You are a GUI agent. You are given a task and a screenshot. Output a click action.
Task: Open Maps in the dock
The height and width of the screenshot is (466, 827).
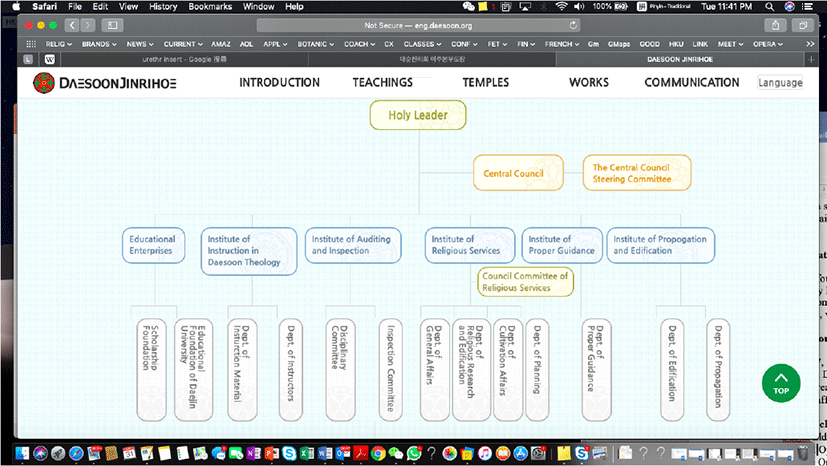click(x=201, y=453)
